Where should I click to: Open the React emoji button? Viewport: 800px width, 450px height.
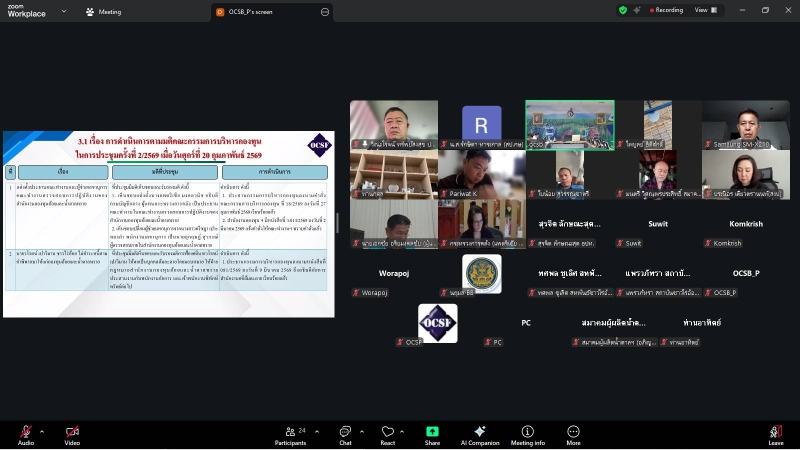click(387, 434)
